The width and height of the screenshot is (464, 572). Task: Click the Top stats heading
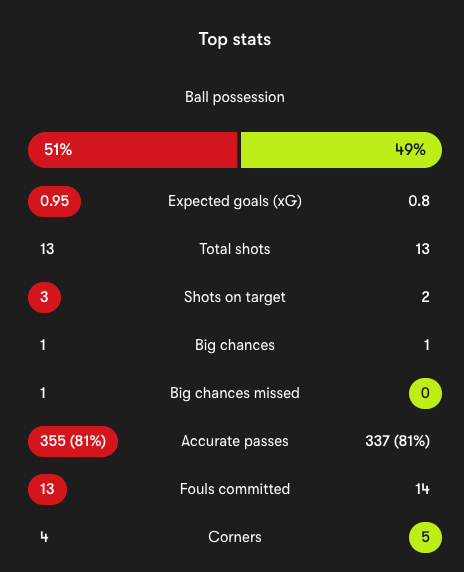coord(235,39)
